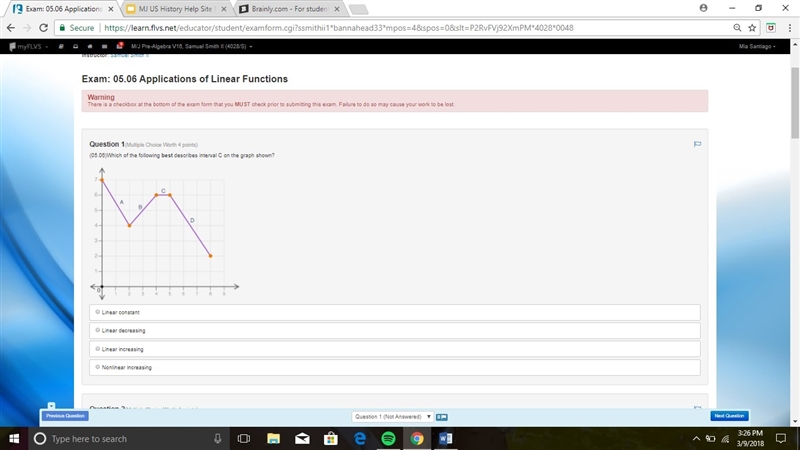Click the scrollbar down arrow
800x450 pixels.
tap(795, 422)
